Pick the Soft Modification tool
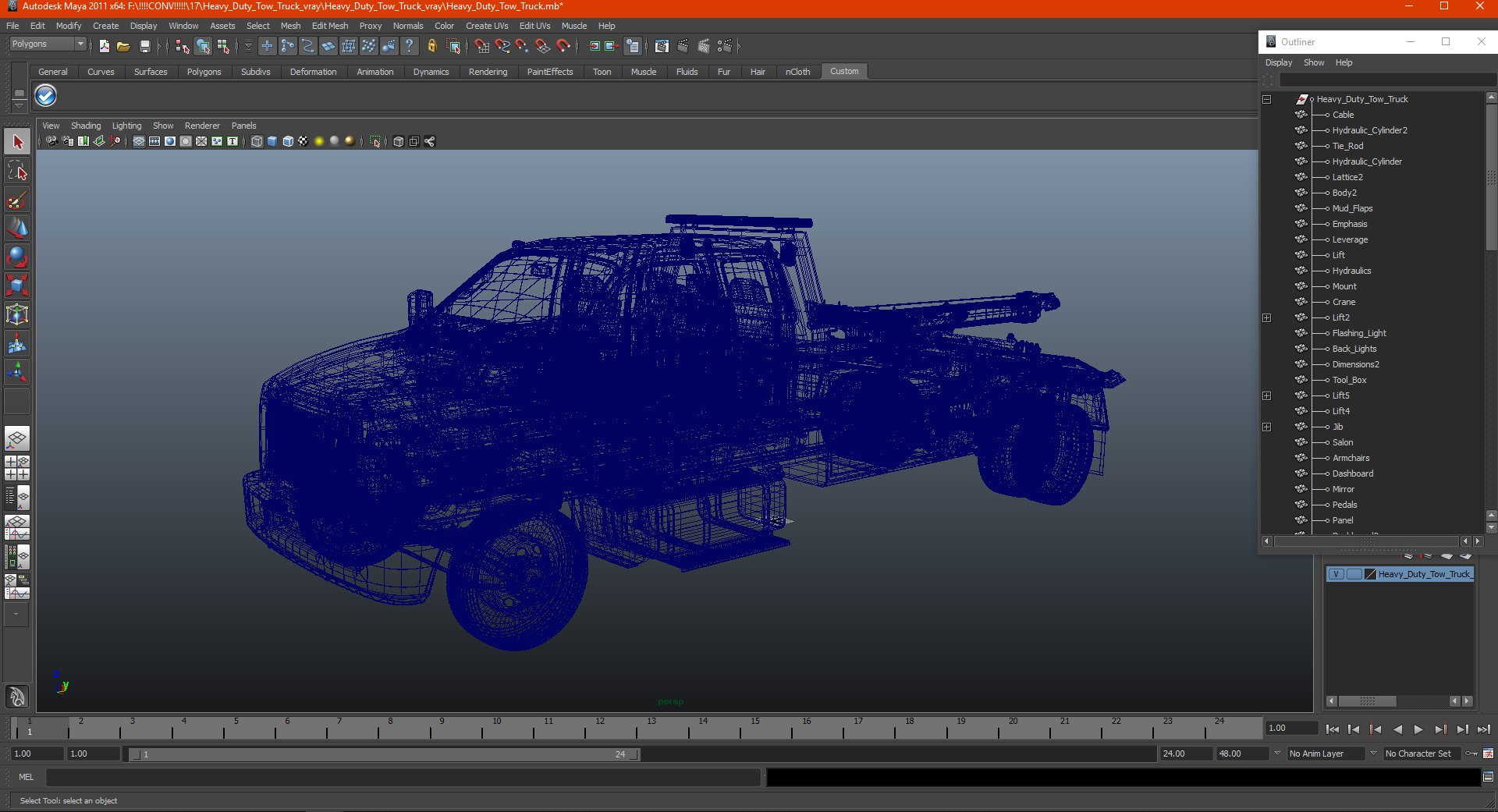 (x=17, y=344)
